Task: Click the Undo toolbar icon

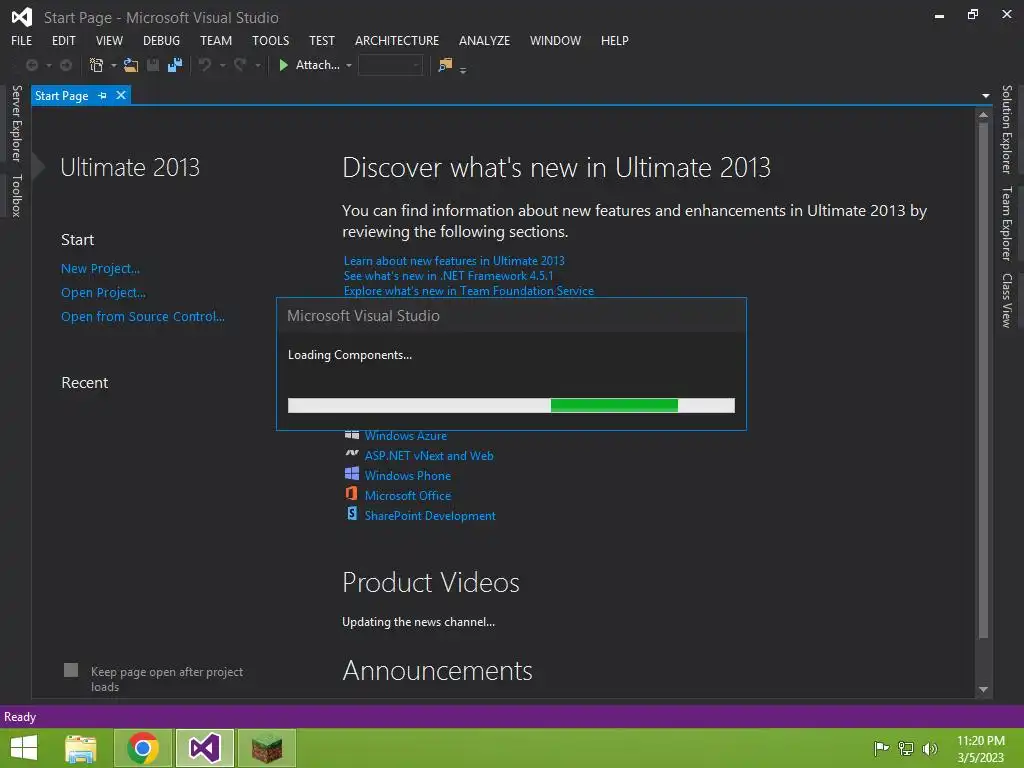Action: tap(205, 65)
